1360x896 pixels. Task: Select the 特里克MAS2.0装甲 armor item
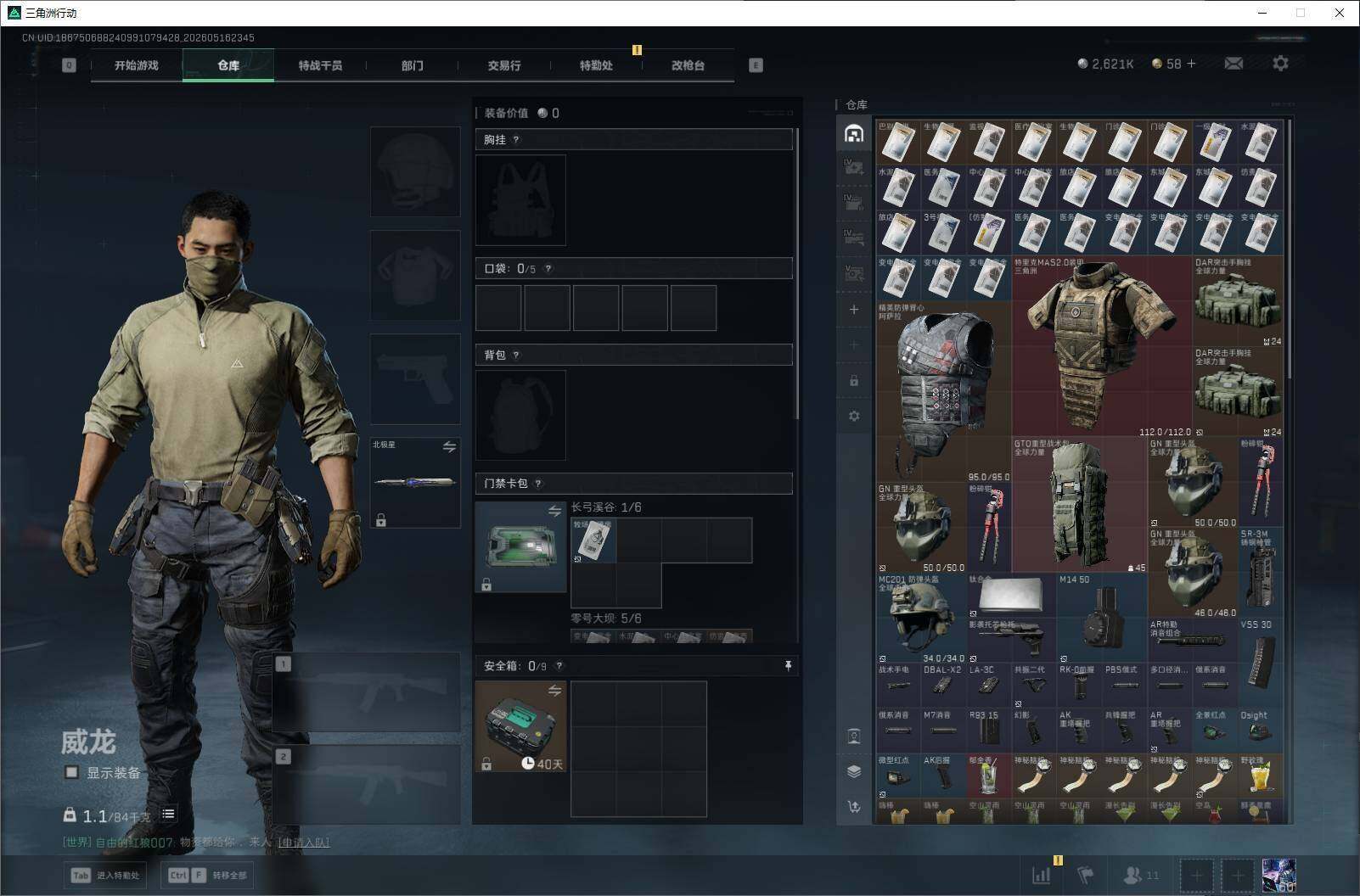pos(1101,347)
